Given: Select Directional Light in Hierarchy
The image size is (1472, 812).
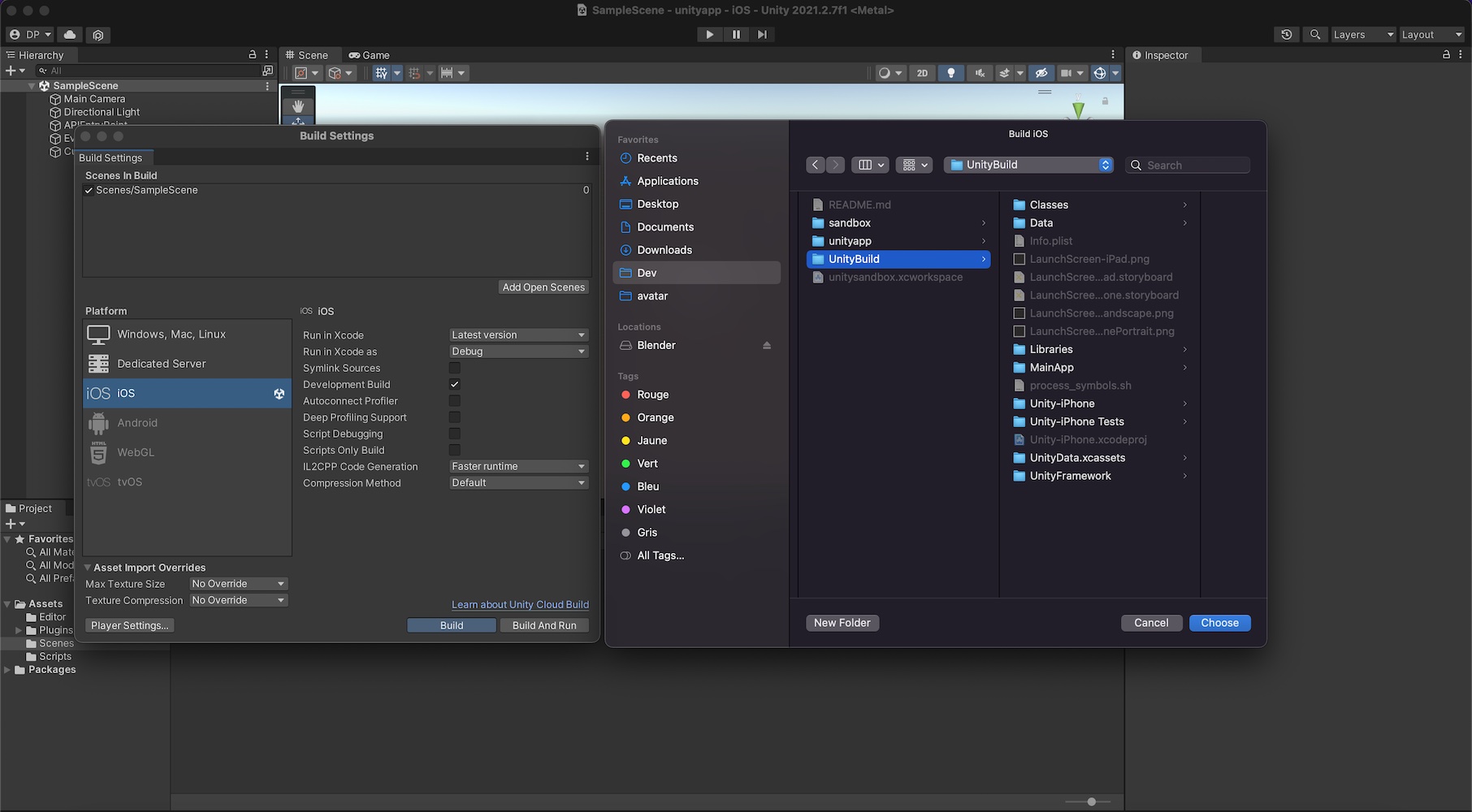Looking at the screenshot, I should coord(102,112).
